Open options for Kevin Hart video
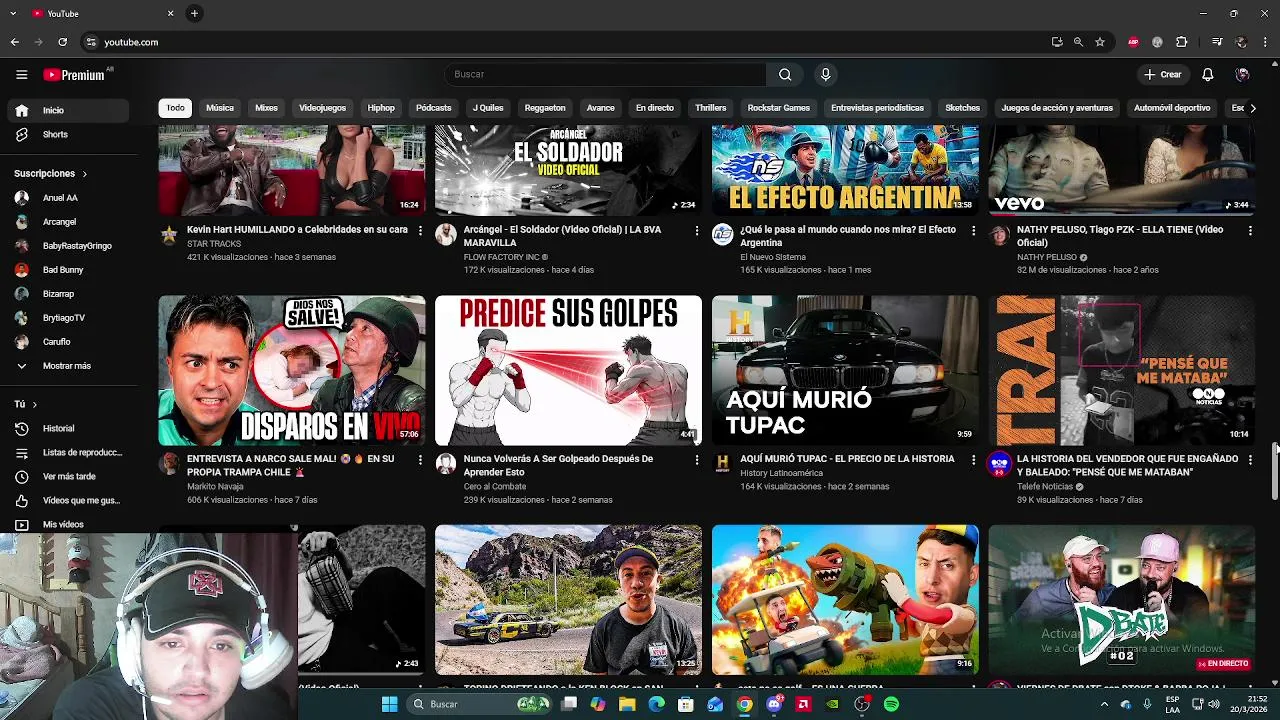1280x720 pixels. pyautogui.click(x=420, y=230)
